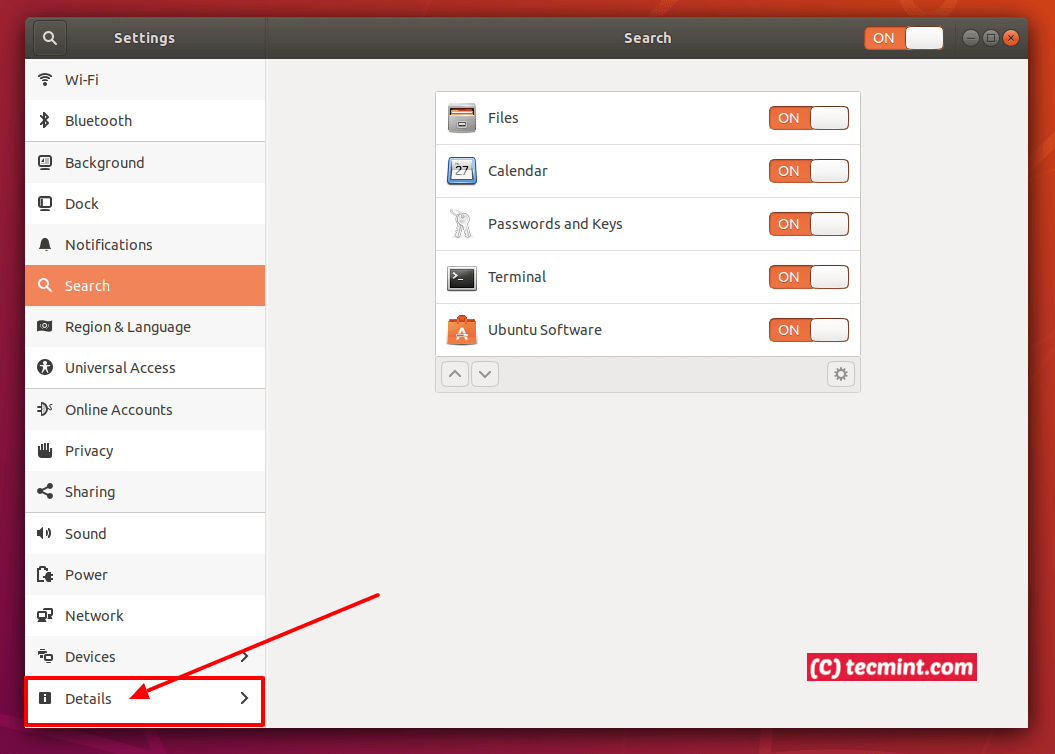
Task: Switch to Region & Language settings
Action: pyautogui.click(x=145, y=326)
